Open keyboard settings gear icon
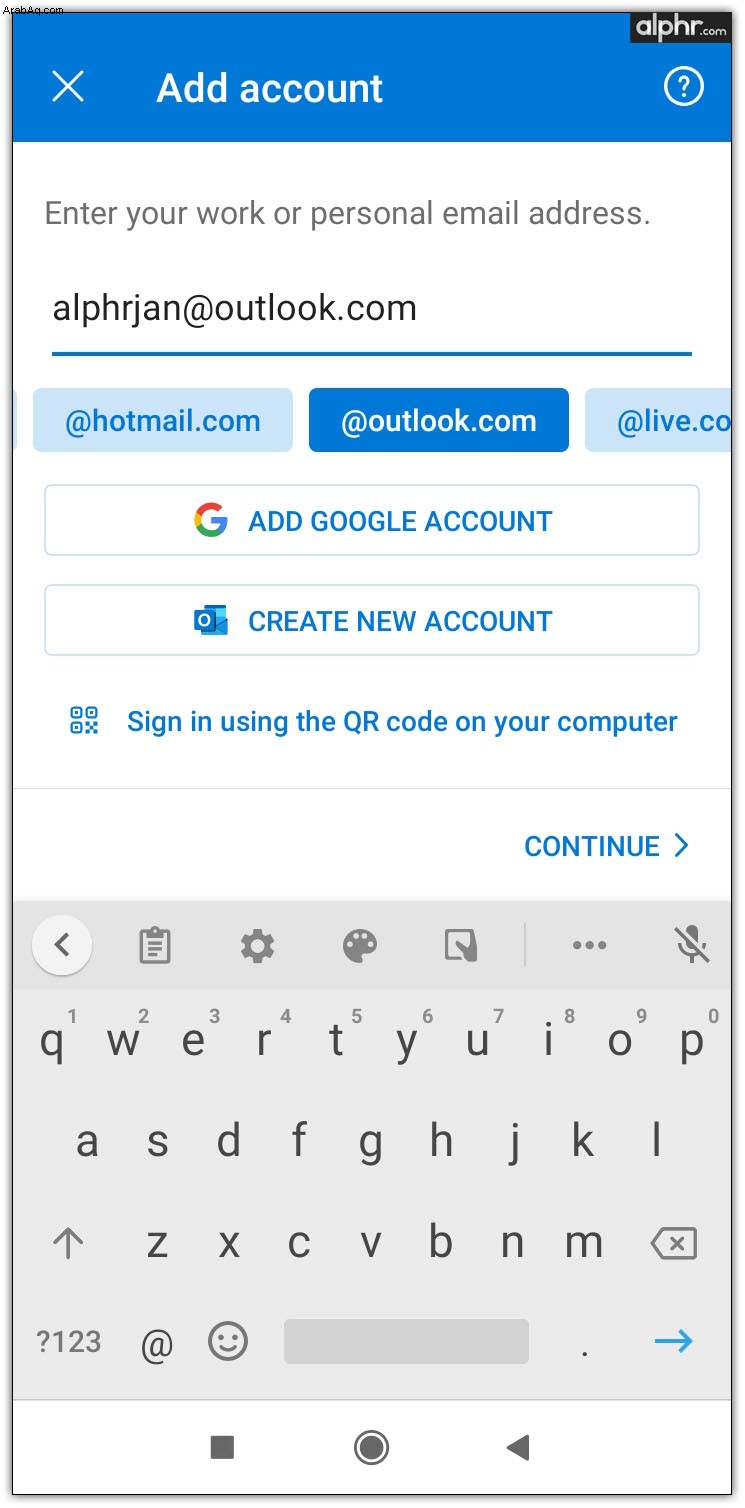 pos(257,945)
